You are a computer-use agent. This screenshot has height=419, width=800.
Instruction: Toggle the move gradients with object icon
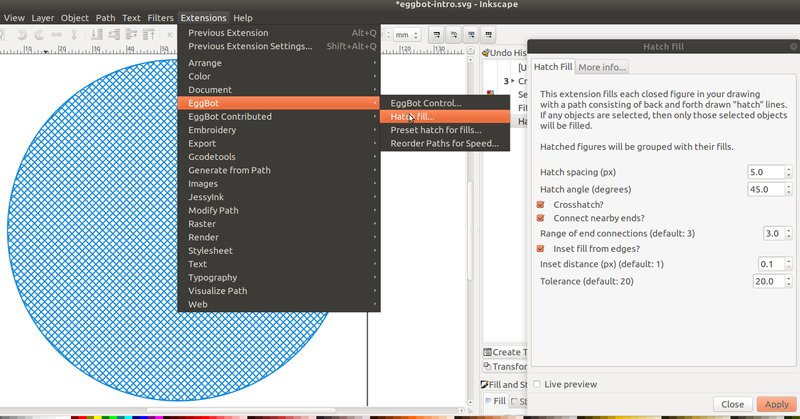pos(471,35)
